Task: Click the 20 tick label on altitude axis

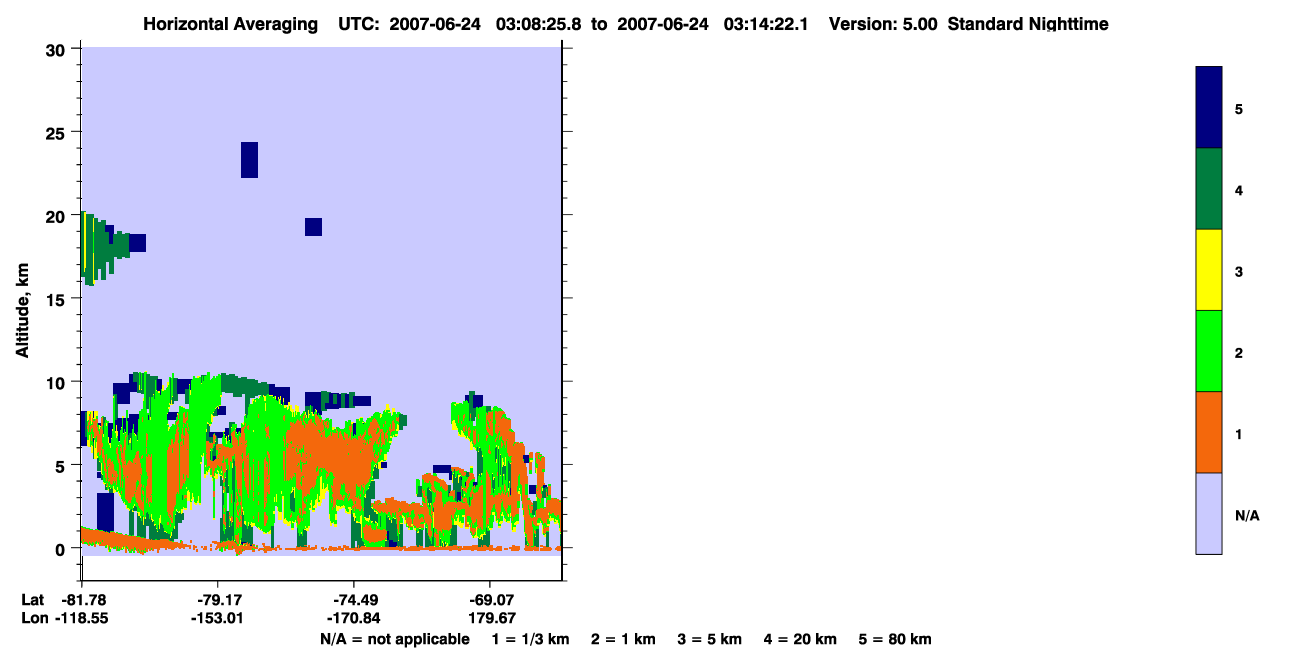Action: click(57, 215)
